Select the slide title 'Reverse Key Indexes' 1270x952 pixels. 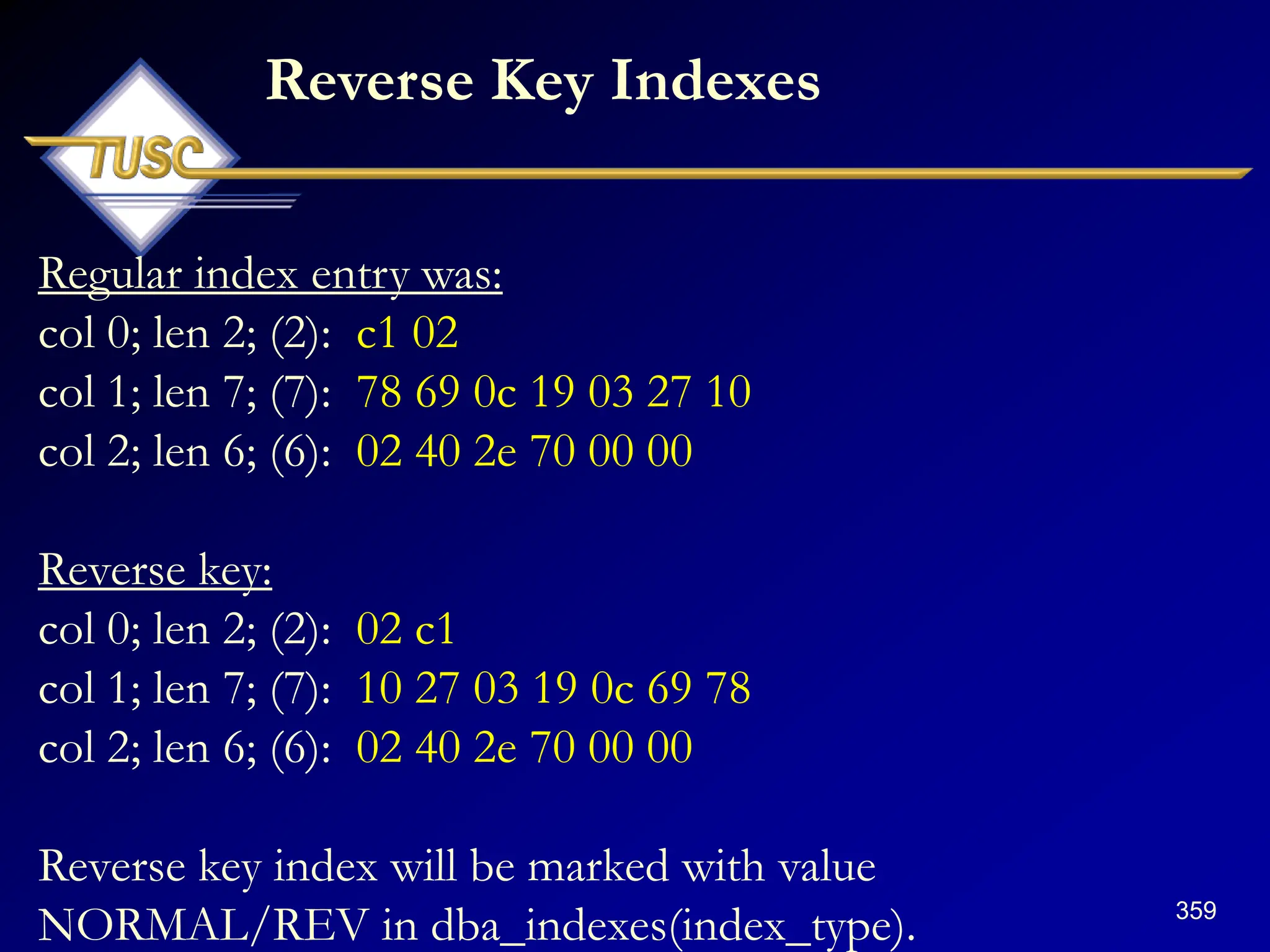click(x=543, y=82)
